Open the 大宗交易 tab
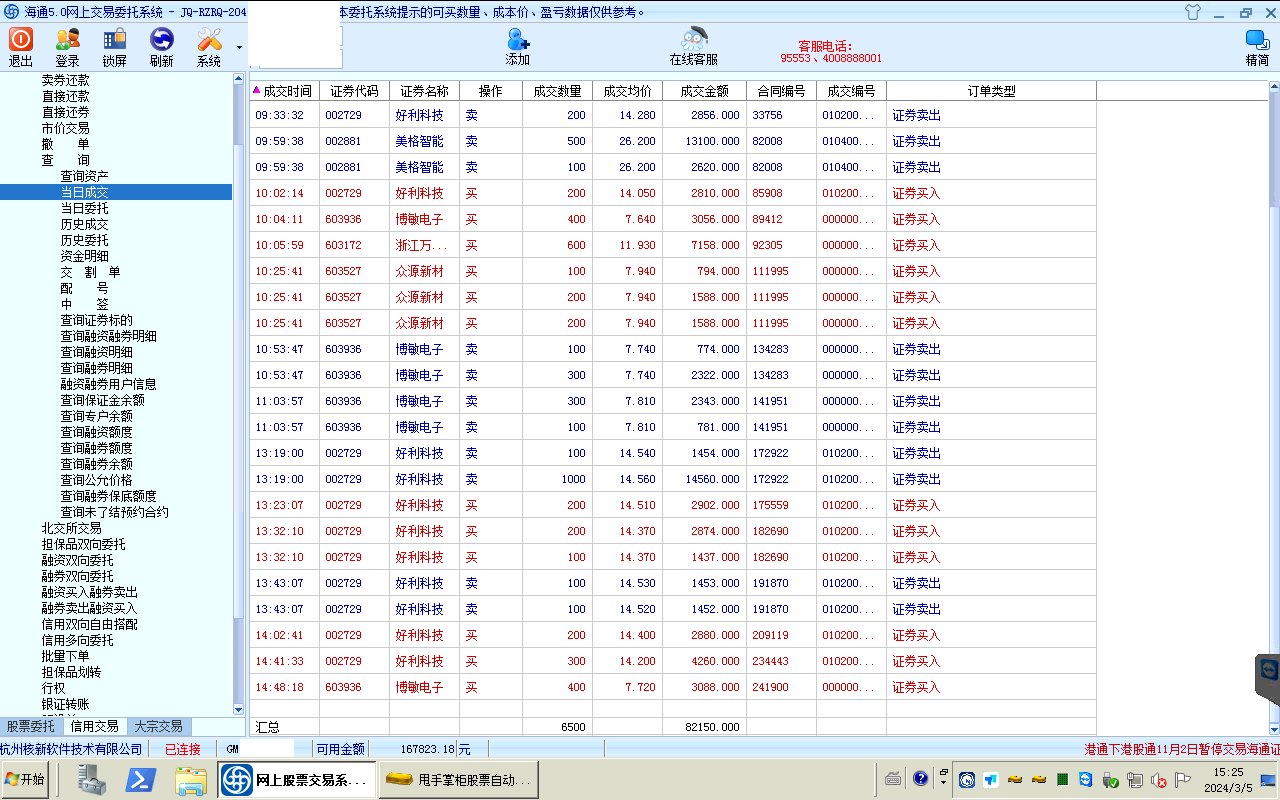This screenshot has width=1280, height=800. 158,726
